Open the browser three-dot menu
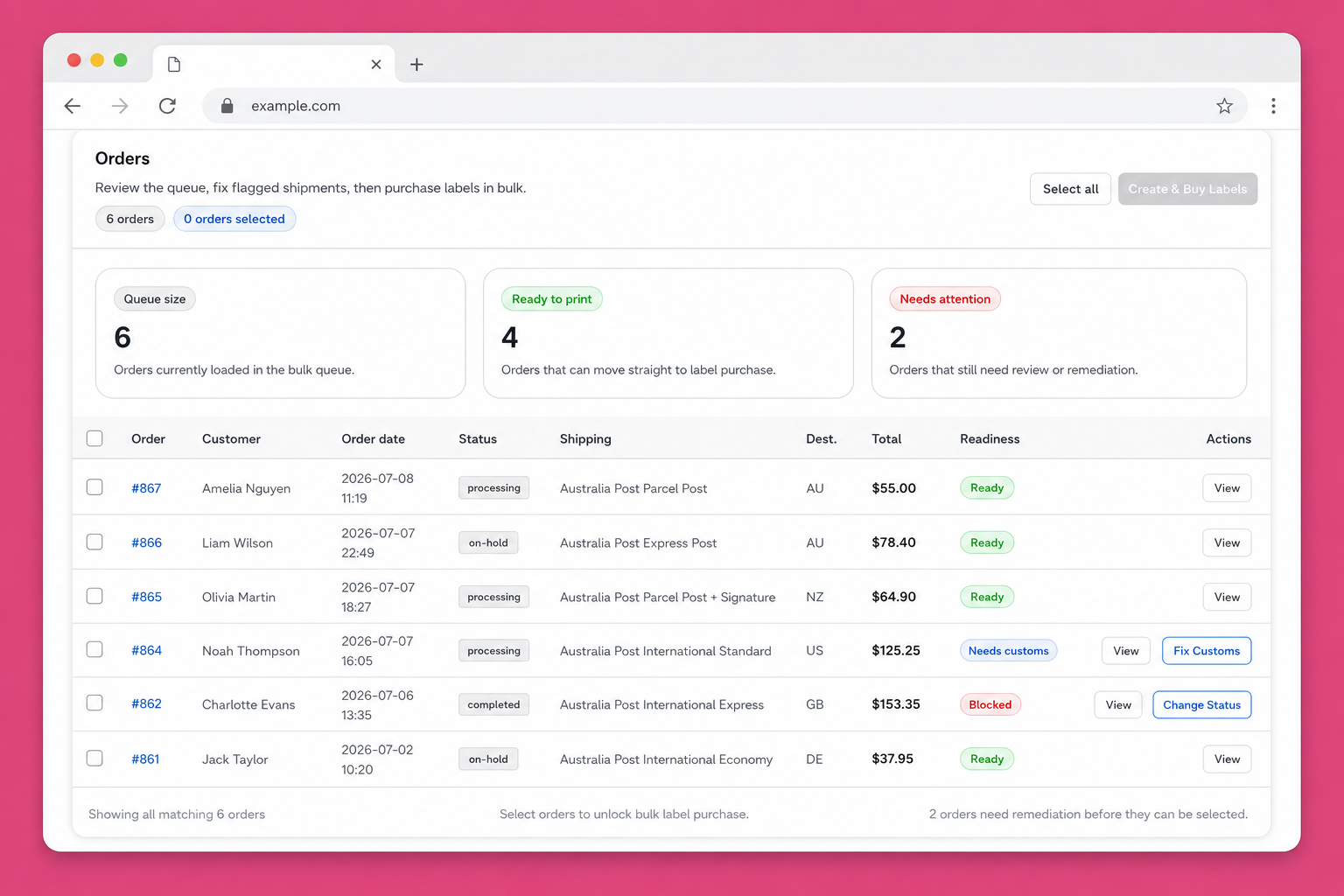Screen dimensions: 1344x896 coord(1273,106)
